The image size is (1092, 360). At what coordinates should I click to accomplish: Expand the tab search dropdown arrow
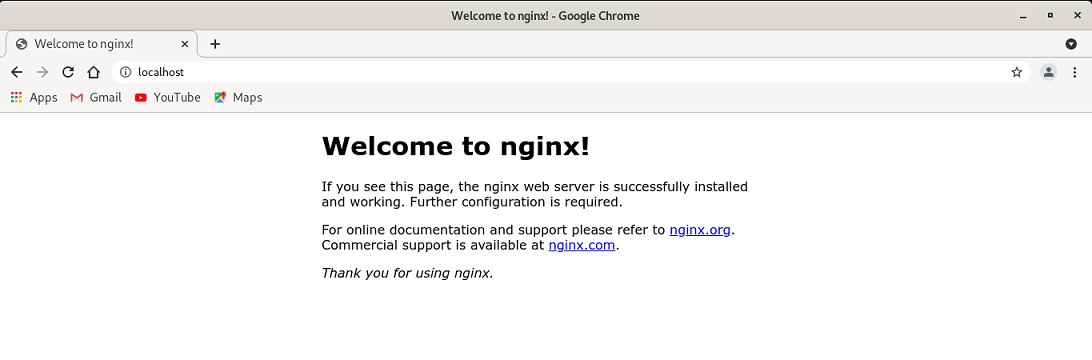point(1071,44)
